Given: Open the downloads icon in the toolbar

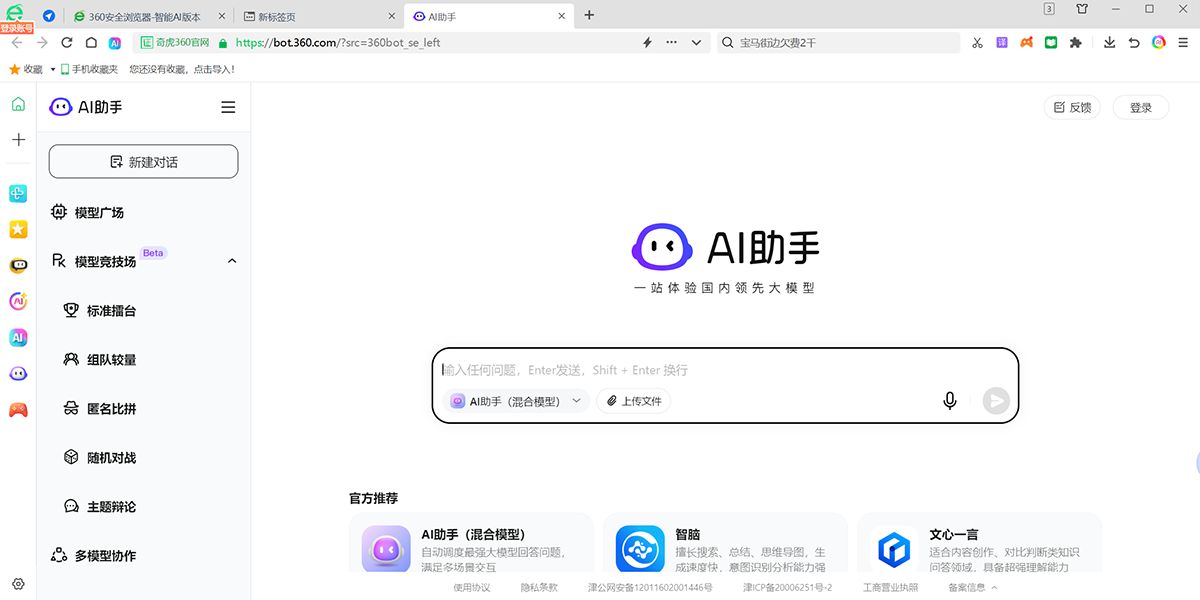Looking at the screenshot, I should [x=1110, y=42].
